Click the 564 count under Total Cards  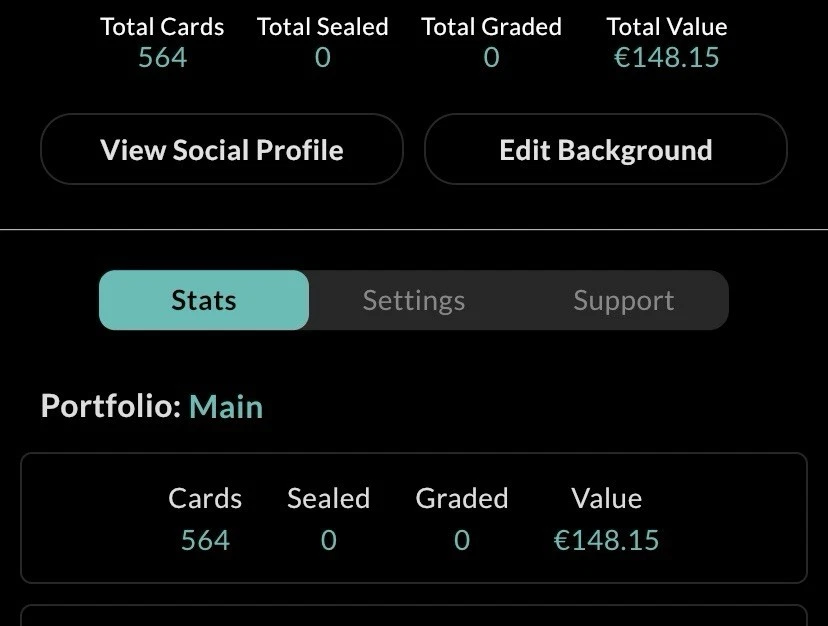pos(162,58)
